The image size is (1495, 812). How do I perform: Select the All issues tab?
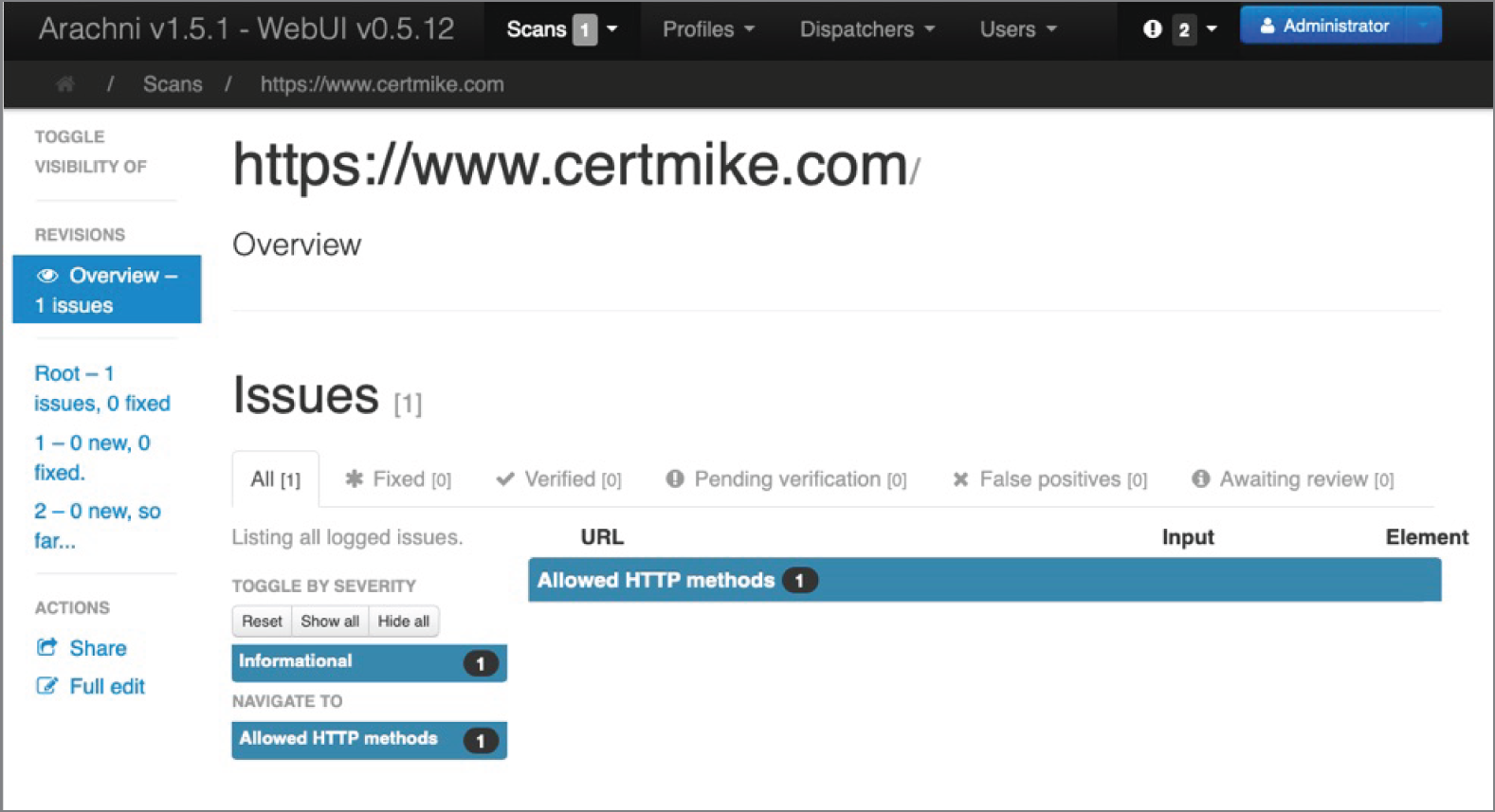tap(276, 479)
